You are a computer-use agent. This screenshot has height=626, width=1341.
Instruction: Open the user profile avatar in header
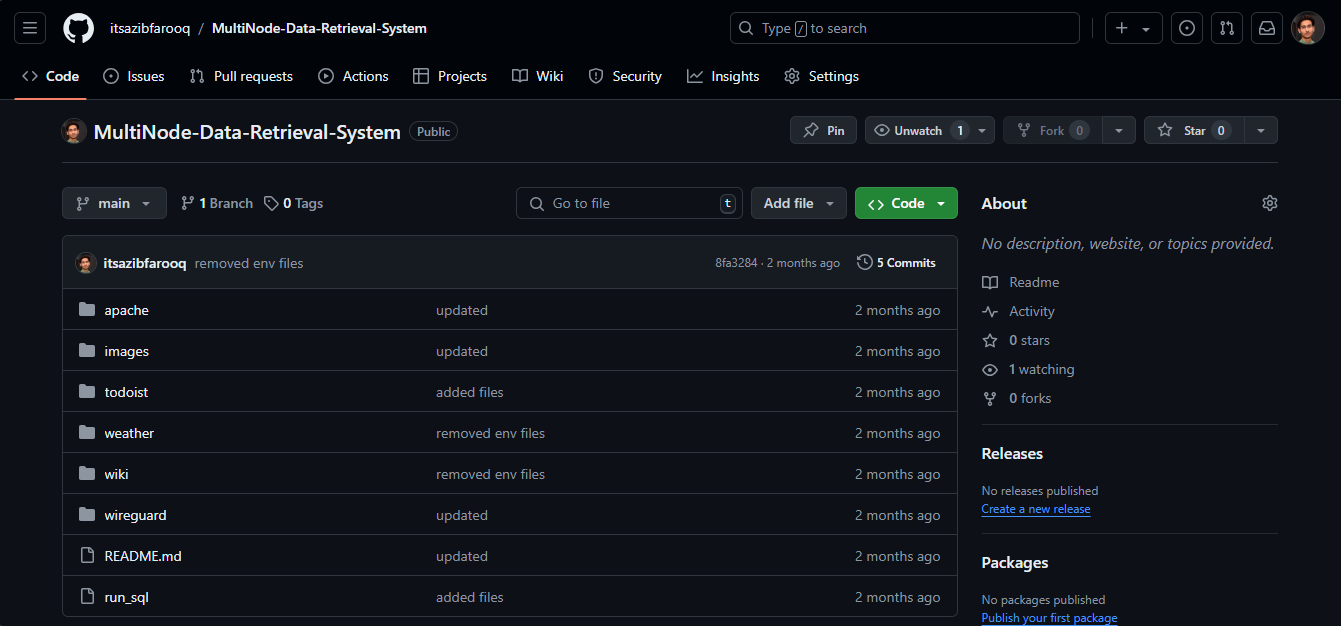tap(1307, 28)
